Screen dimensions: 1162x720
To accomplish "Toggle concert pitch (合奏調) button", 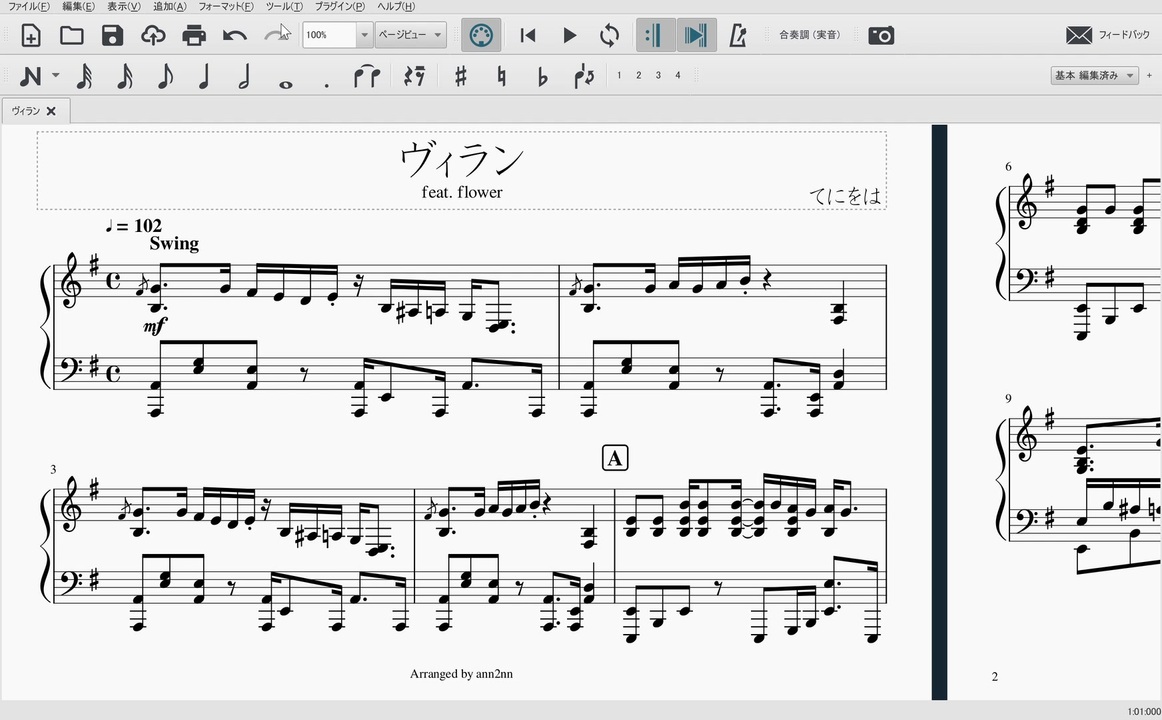I will click(x=809, y=35).
